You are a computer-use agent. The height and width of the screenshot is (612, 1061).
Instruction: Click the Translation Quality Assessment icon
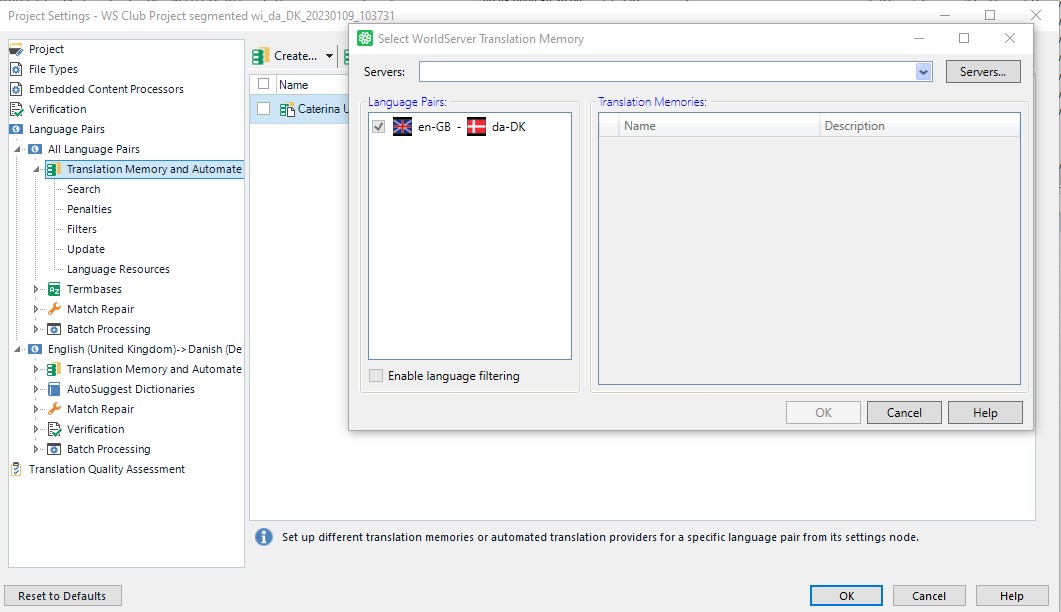pos(16,469)
